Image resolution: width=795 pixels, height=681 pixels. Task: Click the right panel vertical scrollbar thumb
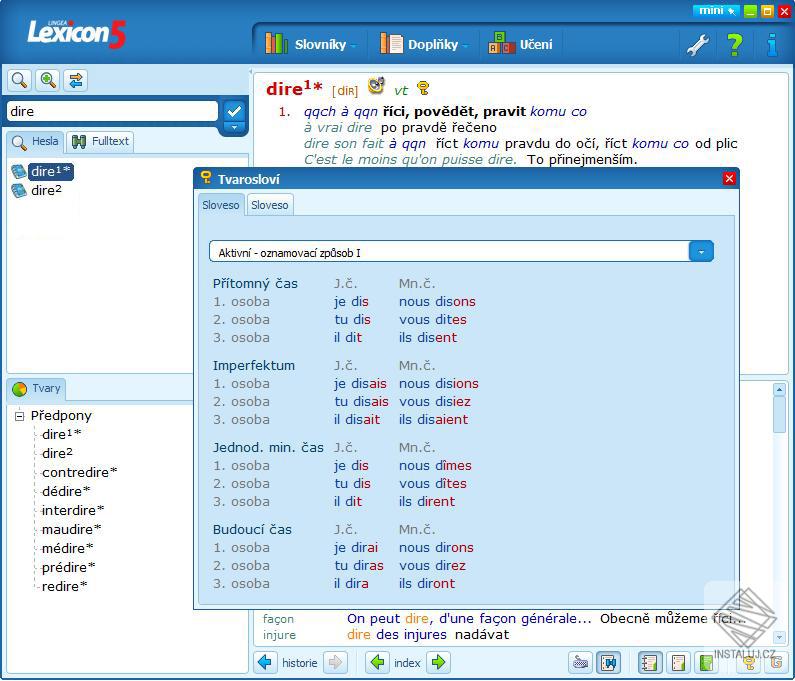click(x=779, y=414)
